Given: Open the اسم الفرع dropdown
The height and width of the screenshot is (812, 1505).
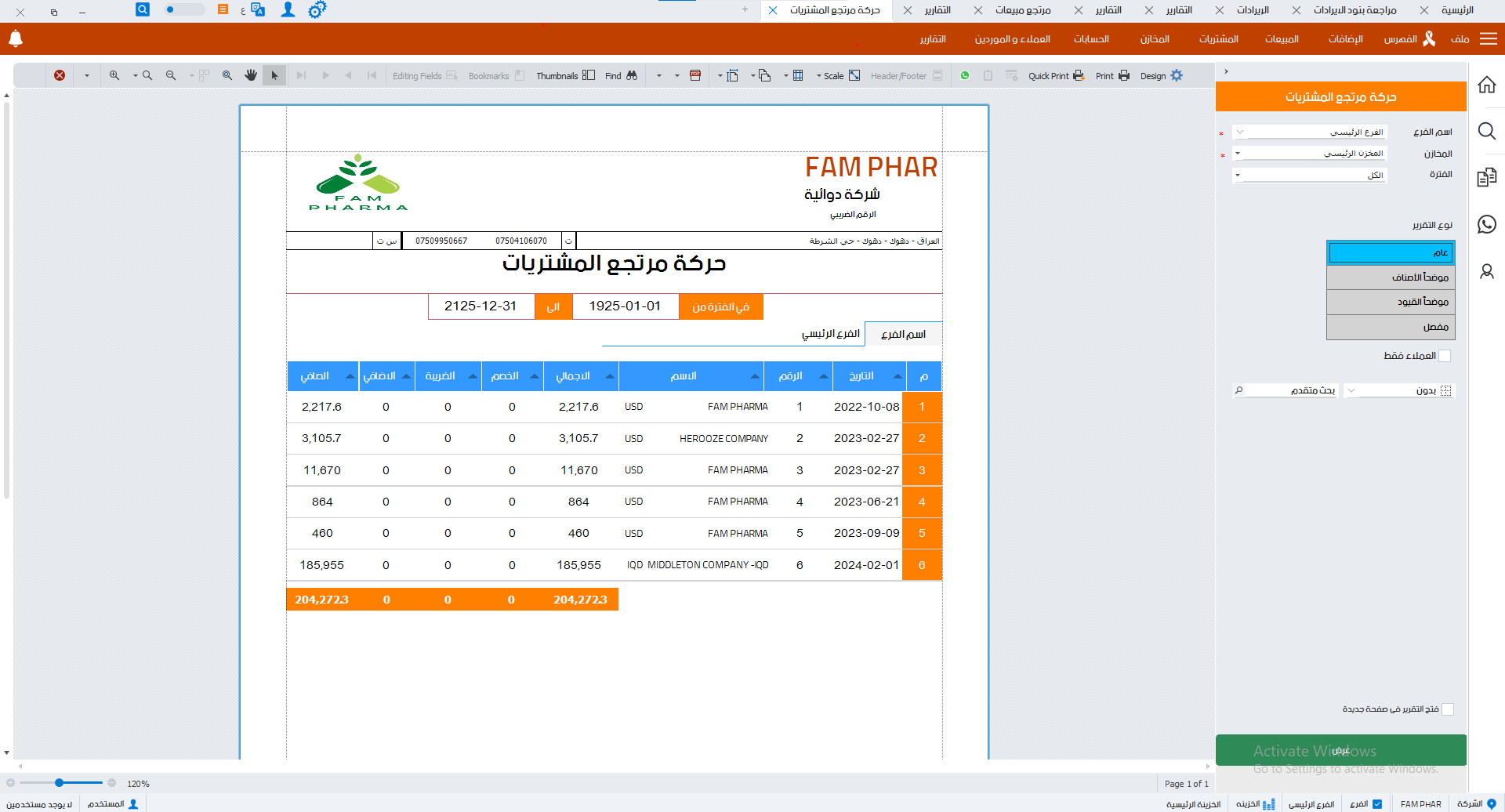Looking at the screenshot, I should point(1310,132).
